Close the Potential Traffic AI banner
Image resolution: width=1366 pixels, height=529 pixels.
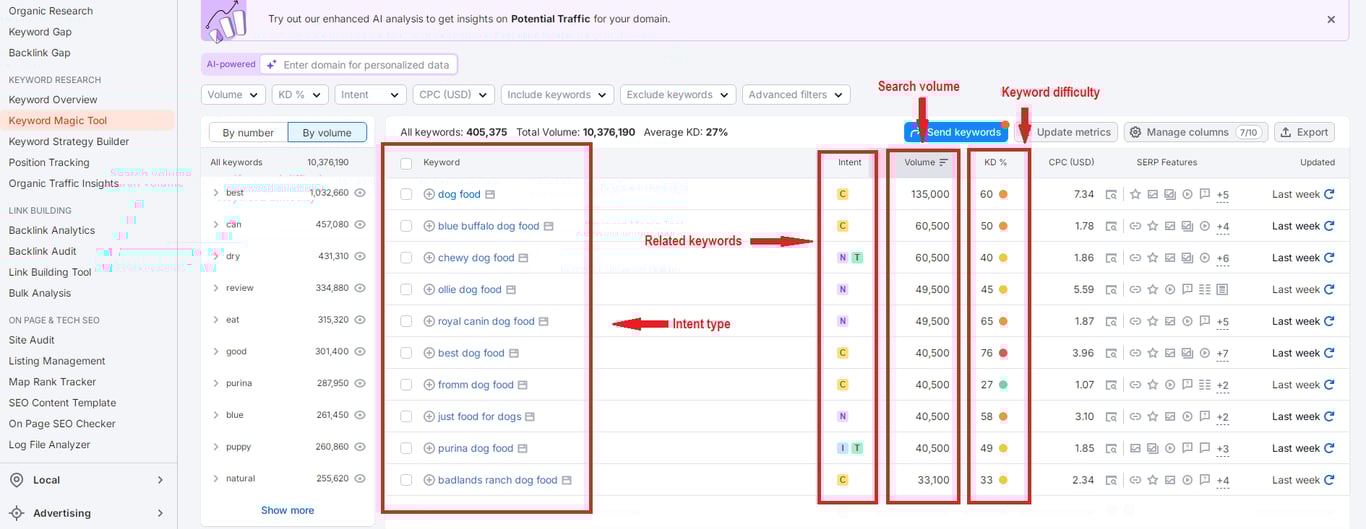click(x=1331, y=19)
